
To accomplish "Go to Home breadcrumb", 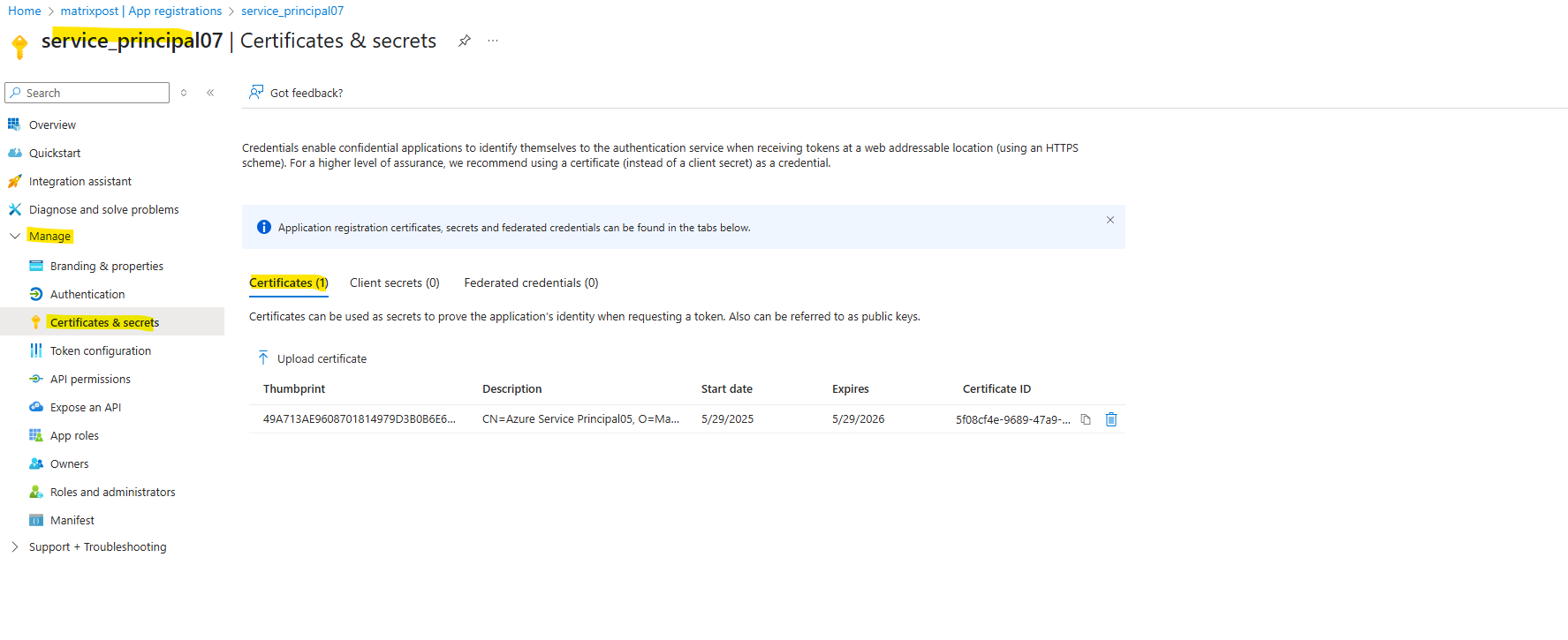I will [25, 11].
